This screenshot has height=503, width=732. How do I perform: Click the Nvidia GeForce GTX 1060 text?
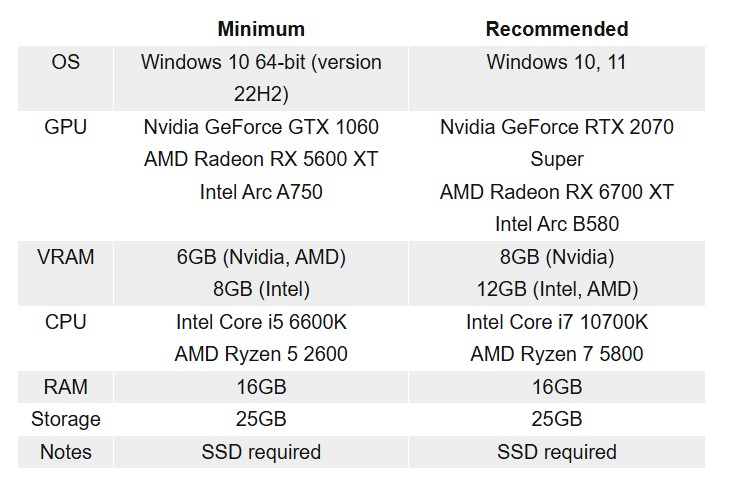point(261,127)
